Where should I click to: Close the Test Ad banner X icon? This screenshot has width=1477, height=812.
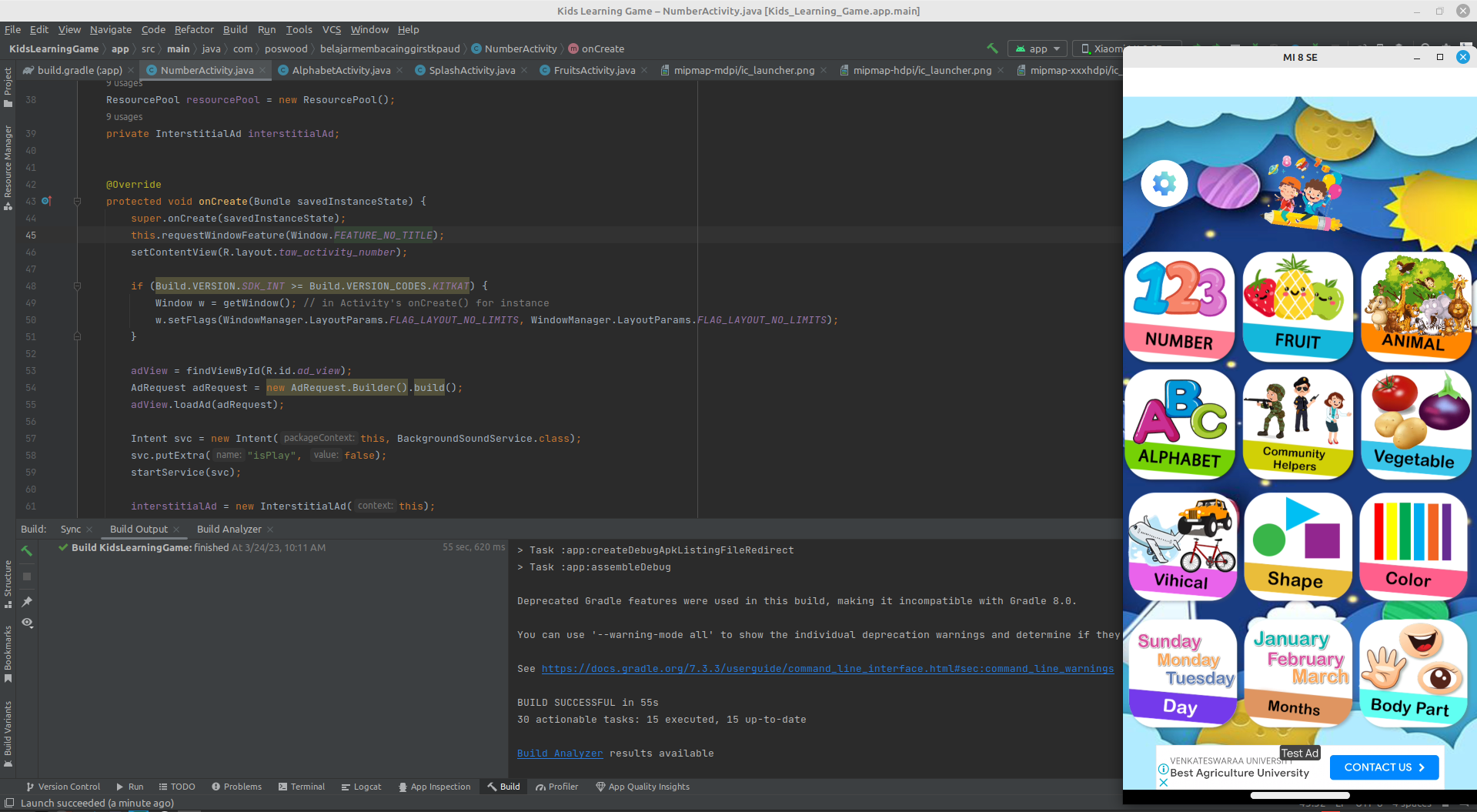point(1163,783)
